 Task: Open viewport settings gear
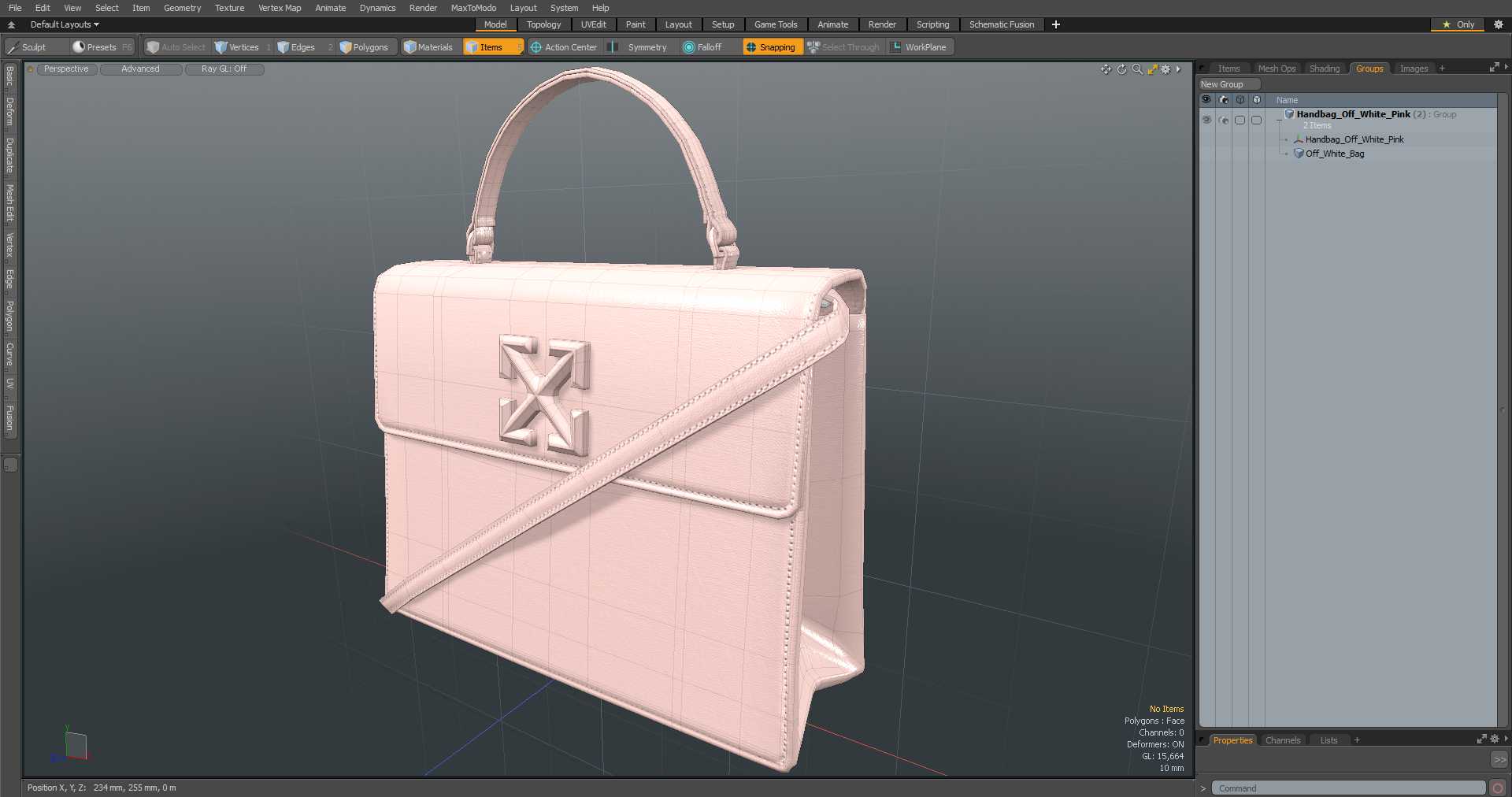1166,69
